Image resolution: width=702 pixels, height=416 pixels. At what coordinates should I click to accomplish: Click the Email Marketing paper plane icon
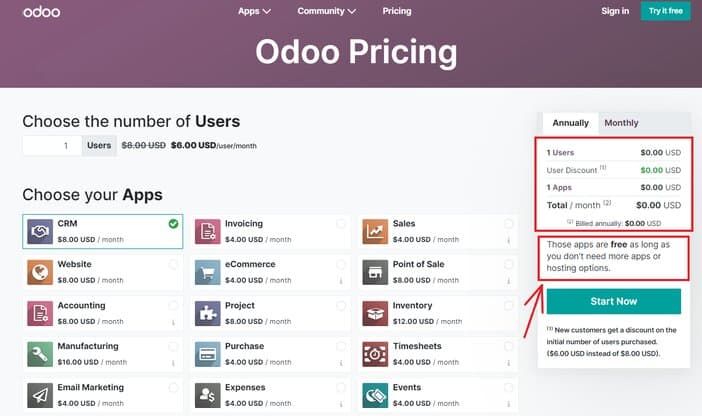(40, 395)
